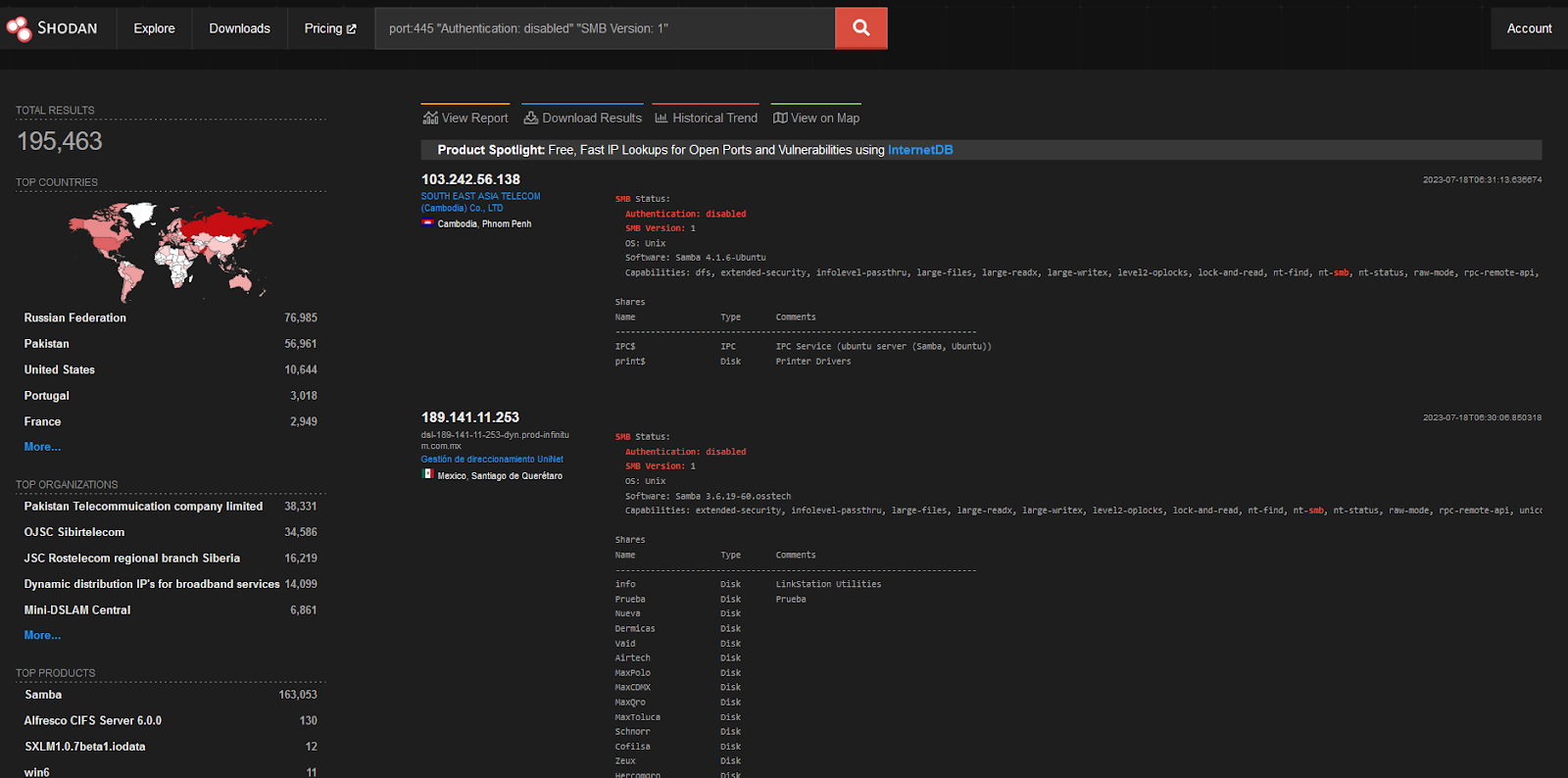Click 'Software: Samba 4.1.6-Ubuntu' text
This screenshot has height=778, width=1568.
696,258
